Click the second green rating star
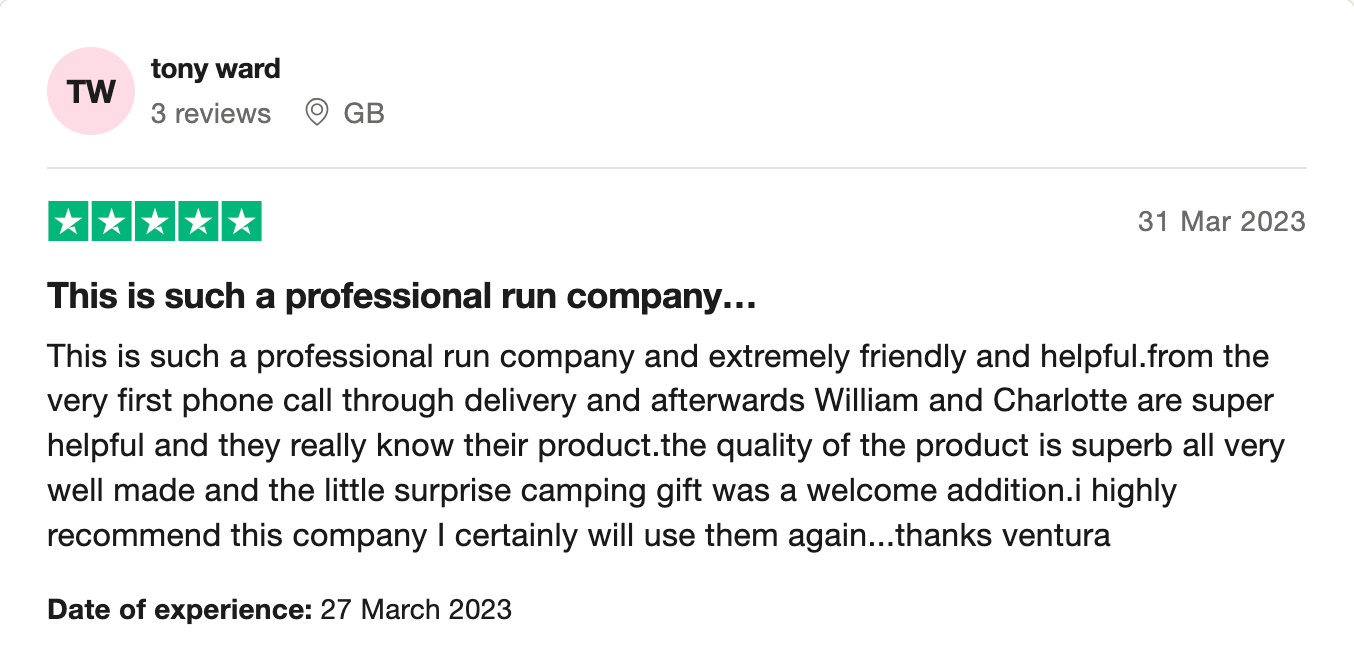1354x660 pixels. (112, 222)
